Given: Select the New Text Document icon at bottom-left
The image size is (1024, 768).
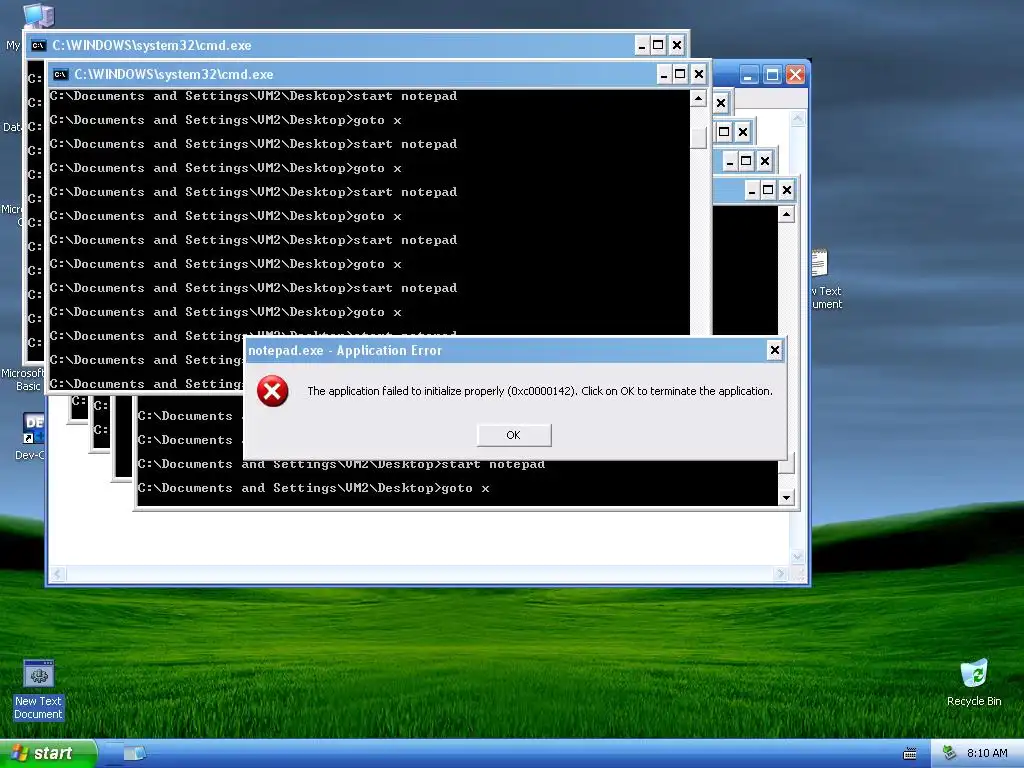Looking at the screenshot, I should tap(38, 690).
